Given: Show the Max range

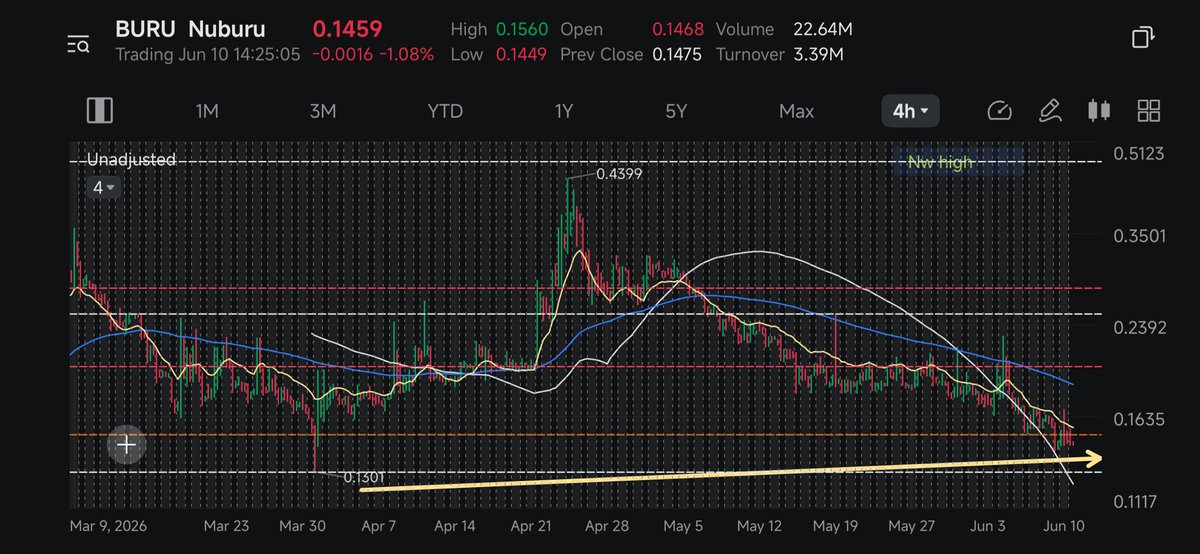Looking at the screenshot, I should 797,111.
